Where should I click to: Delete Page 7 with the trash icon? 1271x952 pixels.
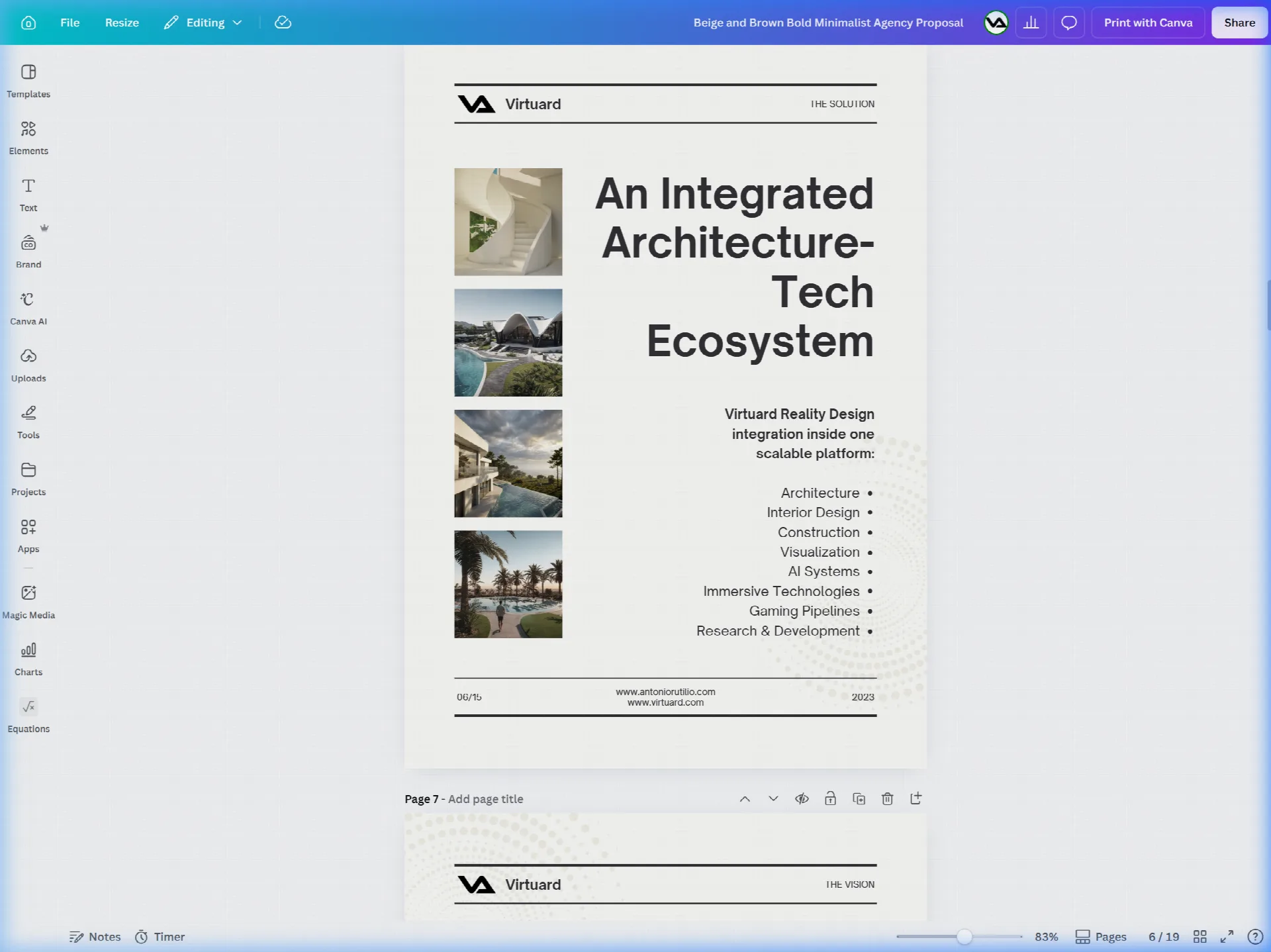(888, 799)
